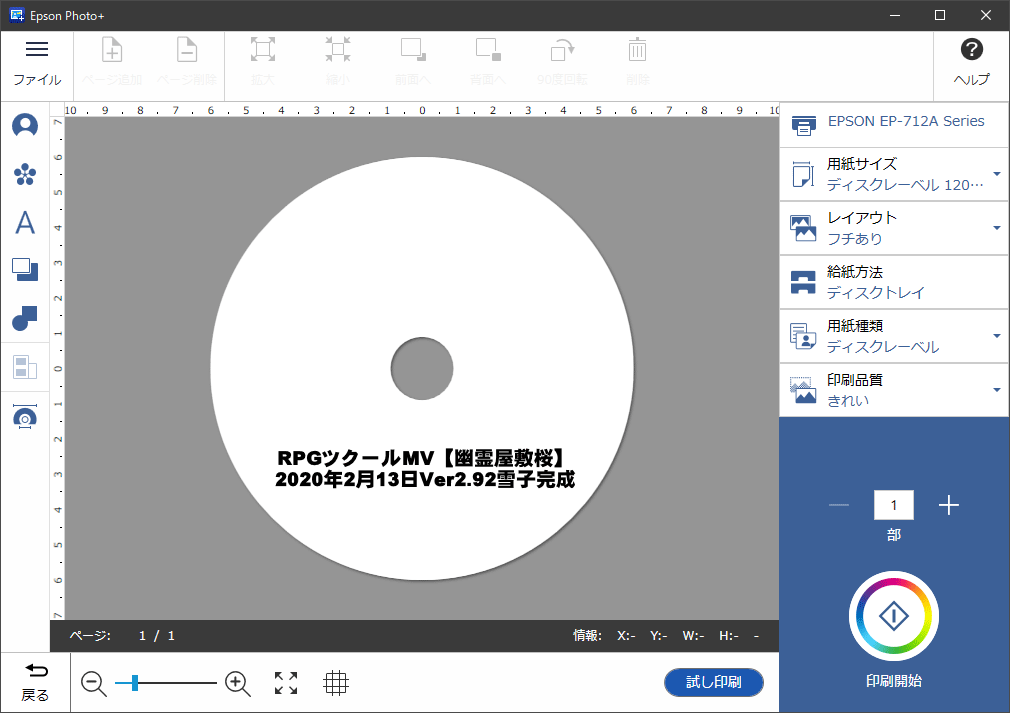Click the layout template icon in sidebar

(x=25, y=367)
